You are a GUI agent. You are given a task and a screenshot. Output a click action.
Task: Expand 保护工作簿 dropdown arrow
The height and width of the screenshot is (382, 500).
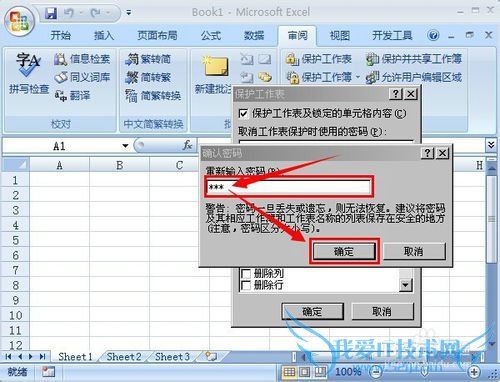click(358, 77)
